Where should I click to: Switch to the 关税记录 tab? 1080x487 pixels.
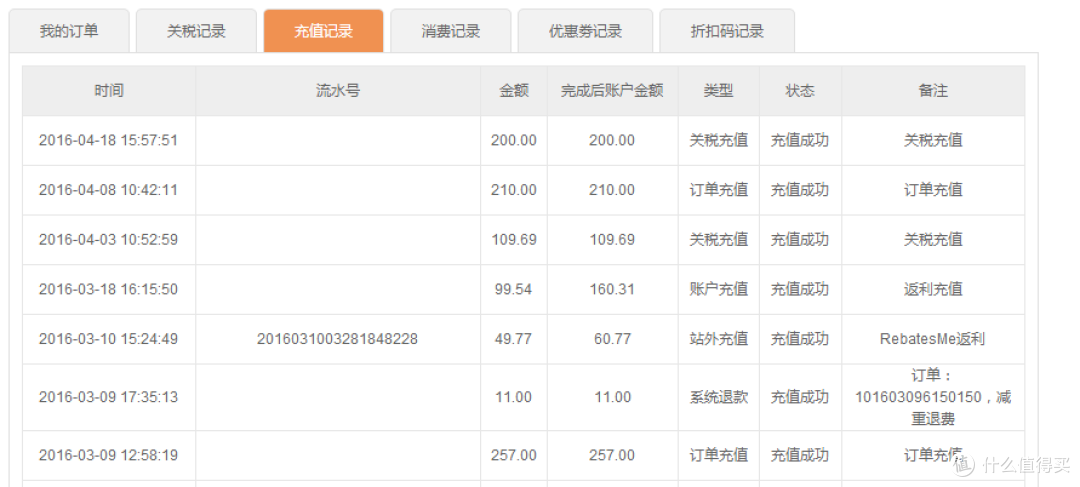pos(196,31)
